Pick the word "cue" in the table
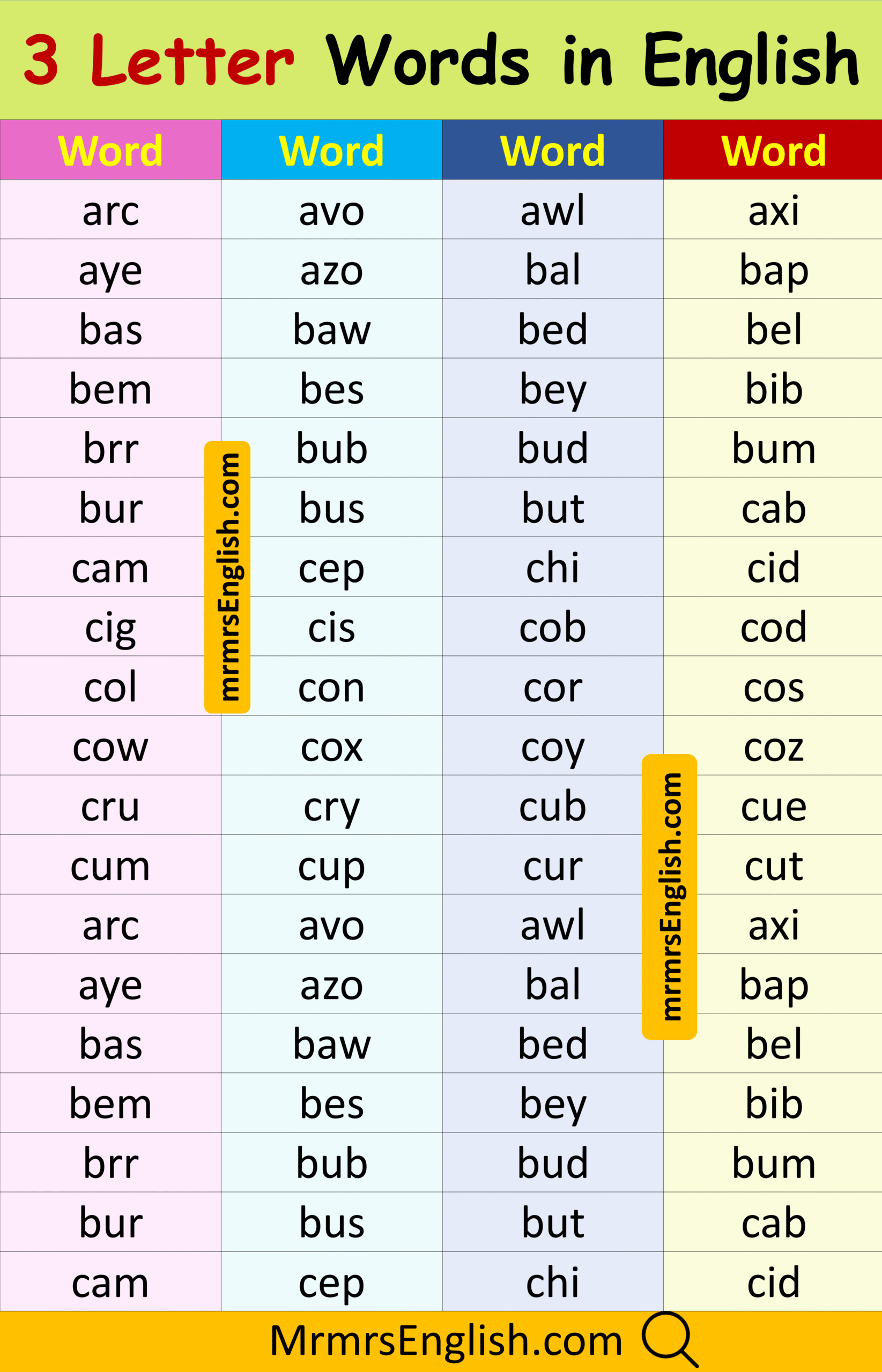882x1372 pixels. pyautogui.click(x=773, y=807)
